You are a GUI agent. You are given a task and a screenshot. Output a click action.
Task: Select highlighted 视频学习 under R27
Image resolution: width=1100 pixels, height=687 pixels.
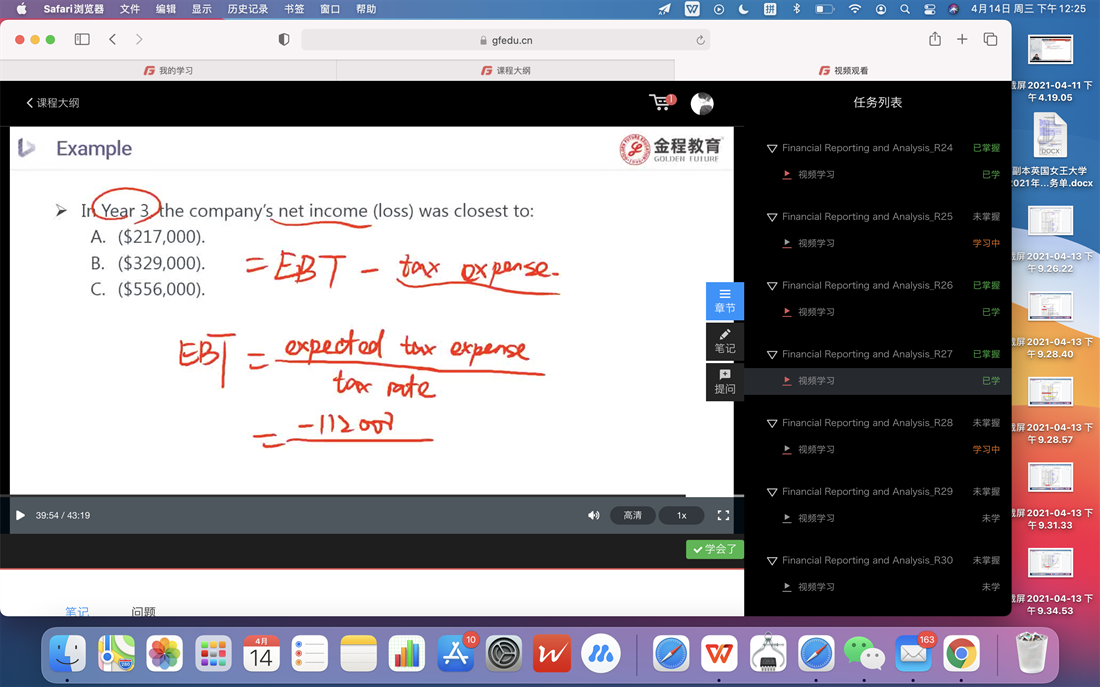[x=878, y=380]
